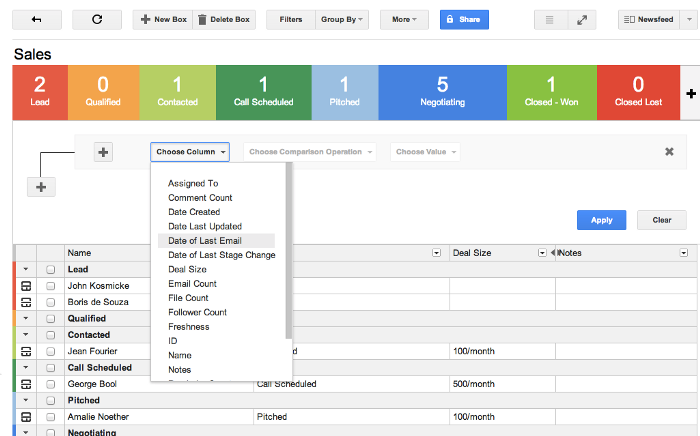Choose Assigned To from the column list
700x436 pixels.
click(x=193, y=183)
